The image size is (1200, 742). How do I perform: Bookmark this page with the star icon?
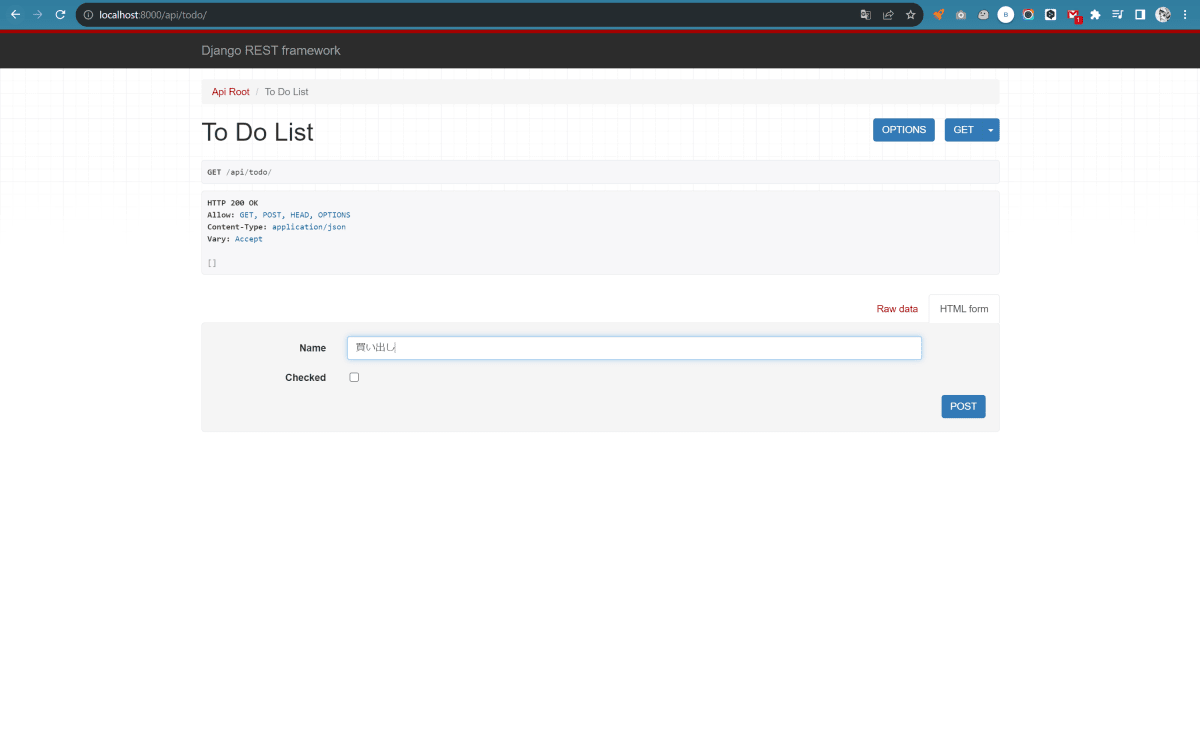[x=910, y=15]
